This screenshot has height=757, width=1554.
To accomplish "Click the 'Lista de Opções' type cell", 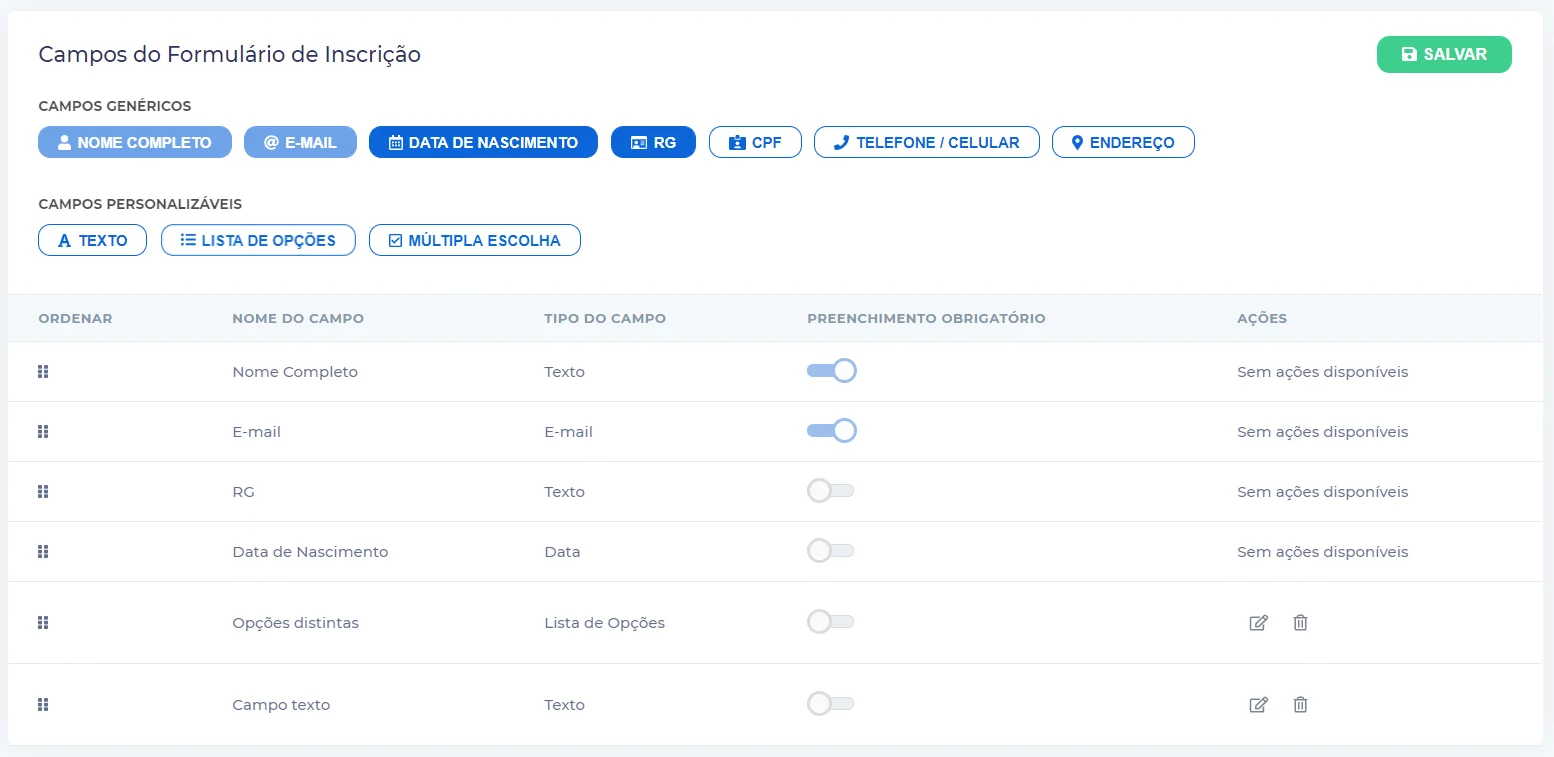I will point(604,623).
